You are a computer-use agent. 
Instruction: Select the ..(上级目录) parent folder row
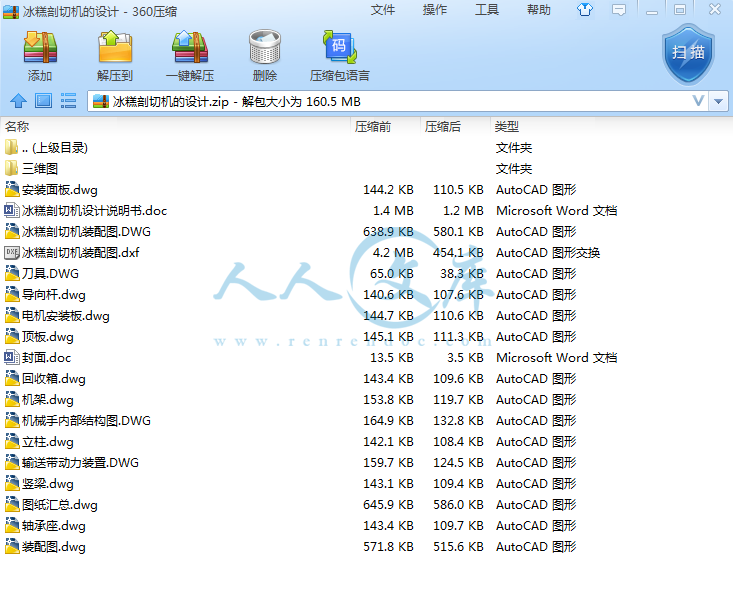pos(55,148)
